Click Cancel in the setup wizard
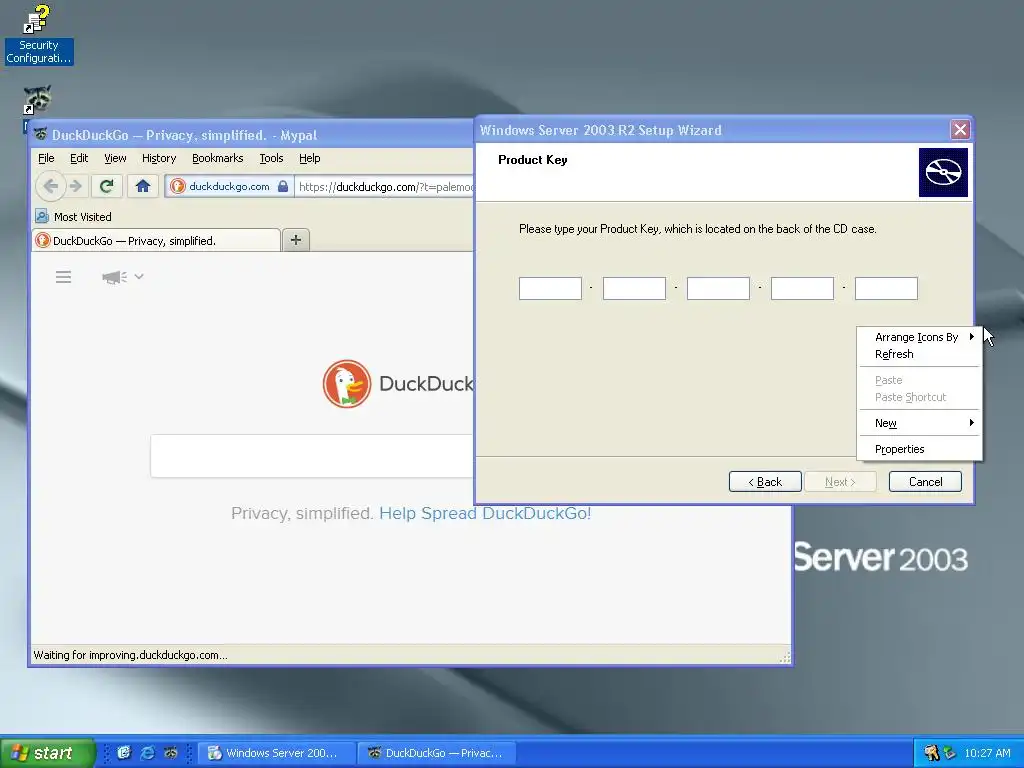This screenshot has height=768, width=1024. (925, 482)
